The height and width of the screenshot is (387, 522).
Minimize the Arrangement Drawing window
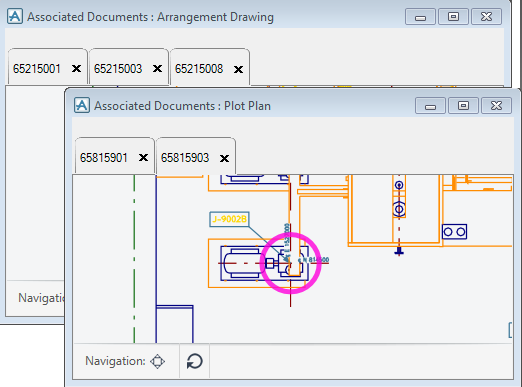pyautogui.click(x=420, y=17)
